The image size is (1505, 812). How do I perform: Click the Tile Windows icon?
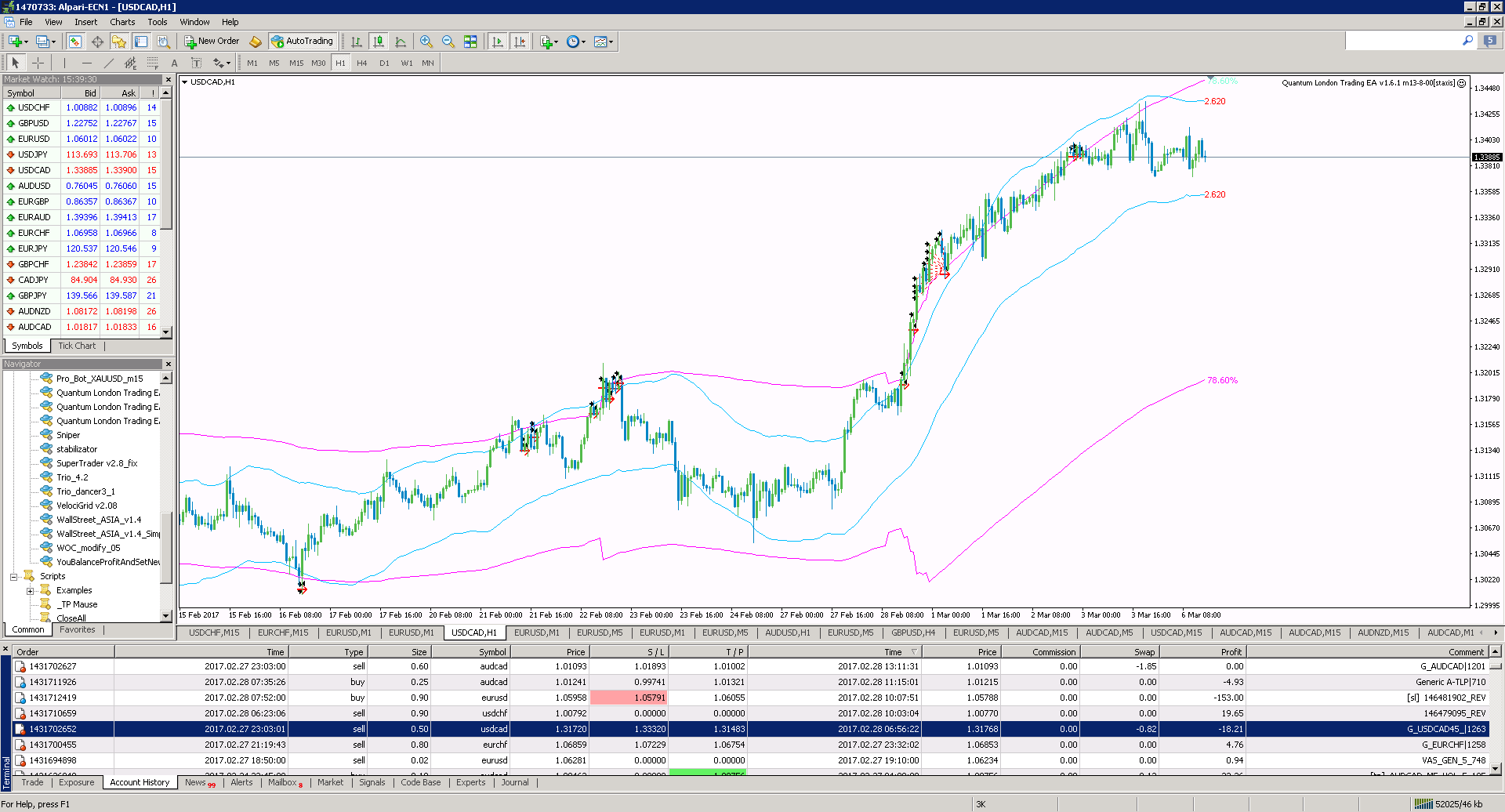pos(470,42)
